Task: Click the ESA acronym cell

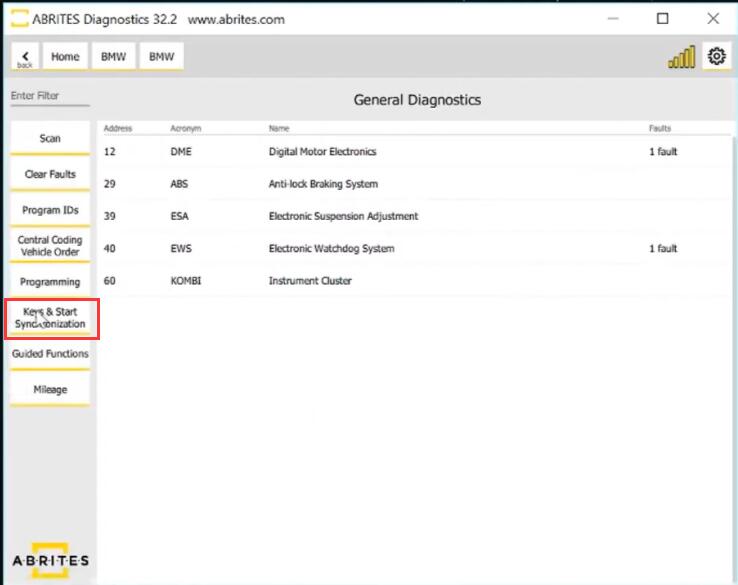Action: [x=179, y=216]
